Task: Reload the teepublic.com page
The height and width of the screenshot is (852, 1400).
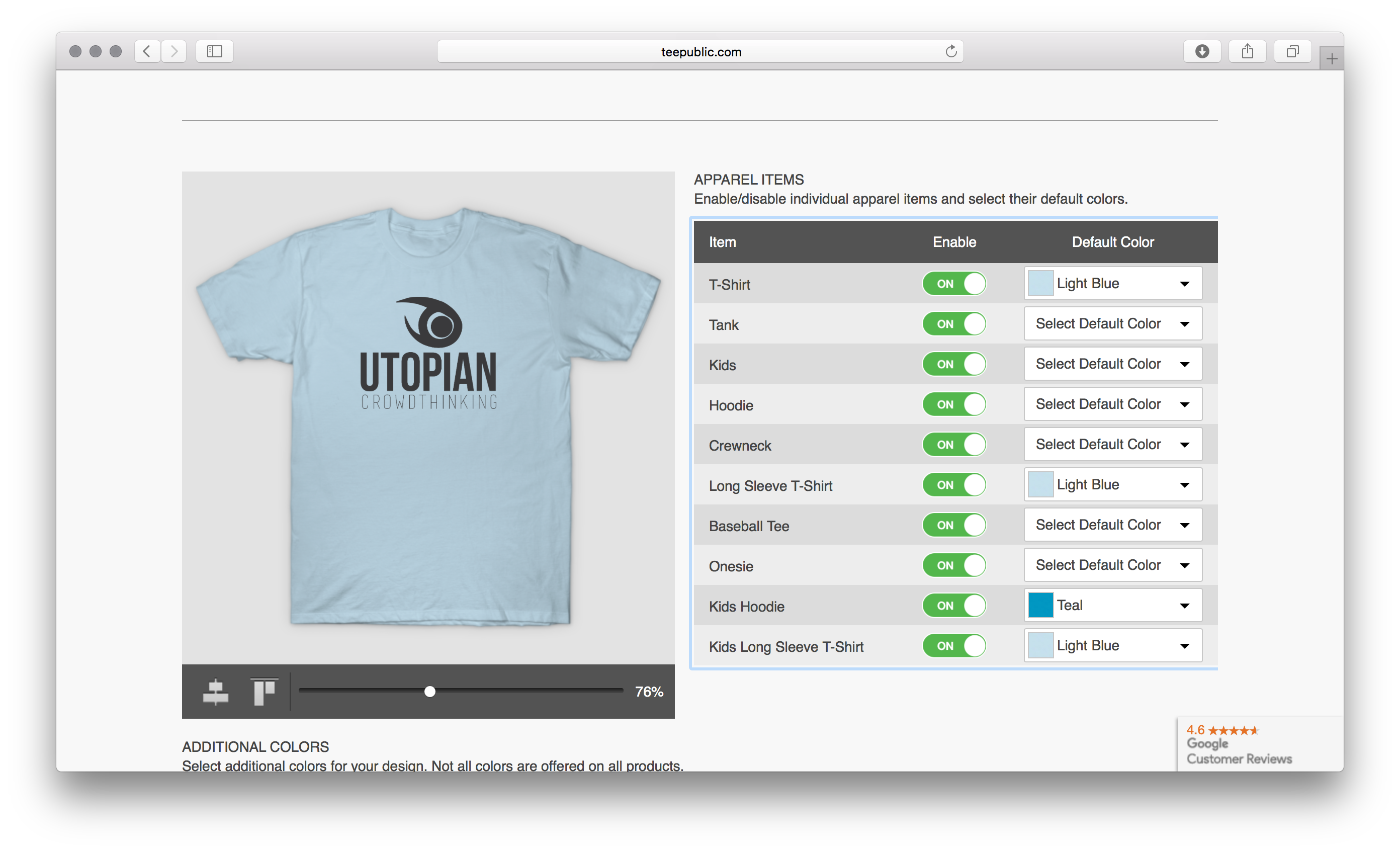Action: click(x=950, y=51)
